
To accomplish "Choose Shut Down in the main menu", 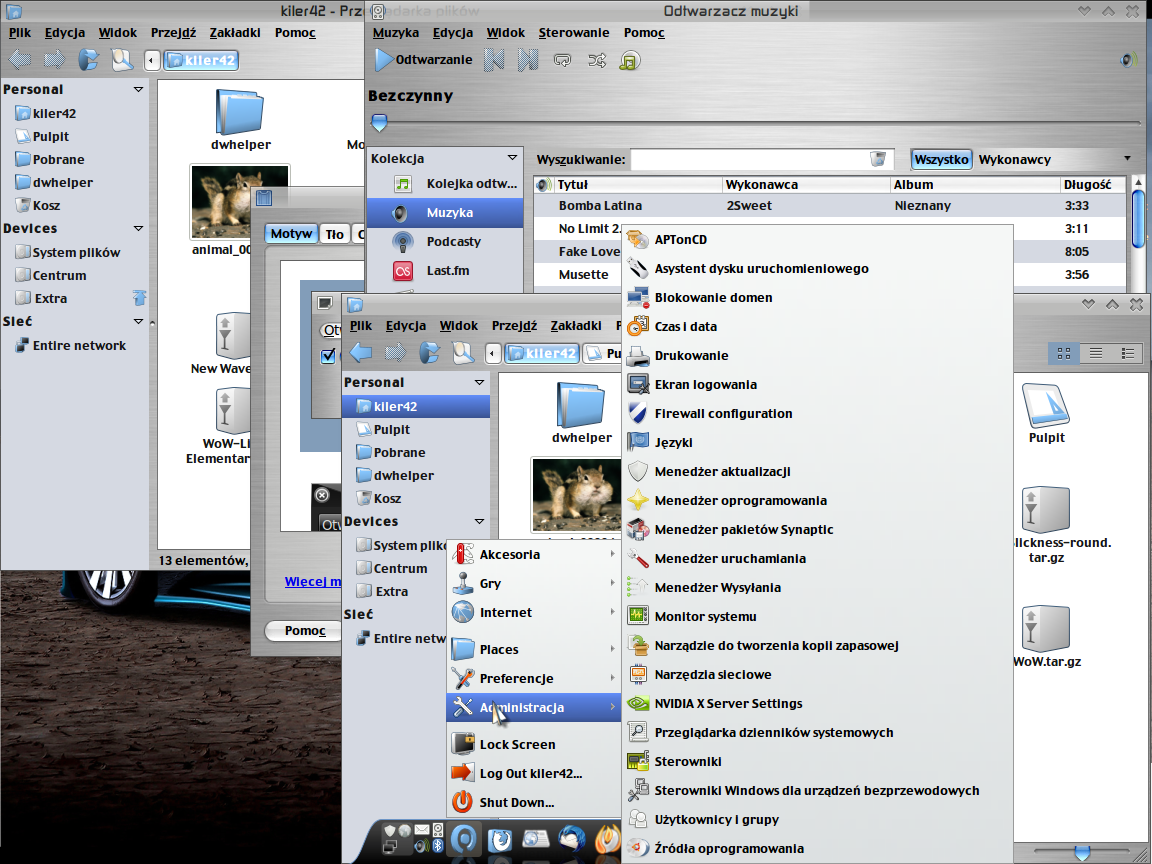I will tap(534, 802).
